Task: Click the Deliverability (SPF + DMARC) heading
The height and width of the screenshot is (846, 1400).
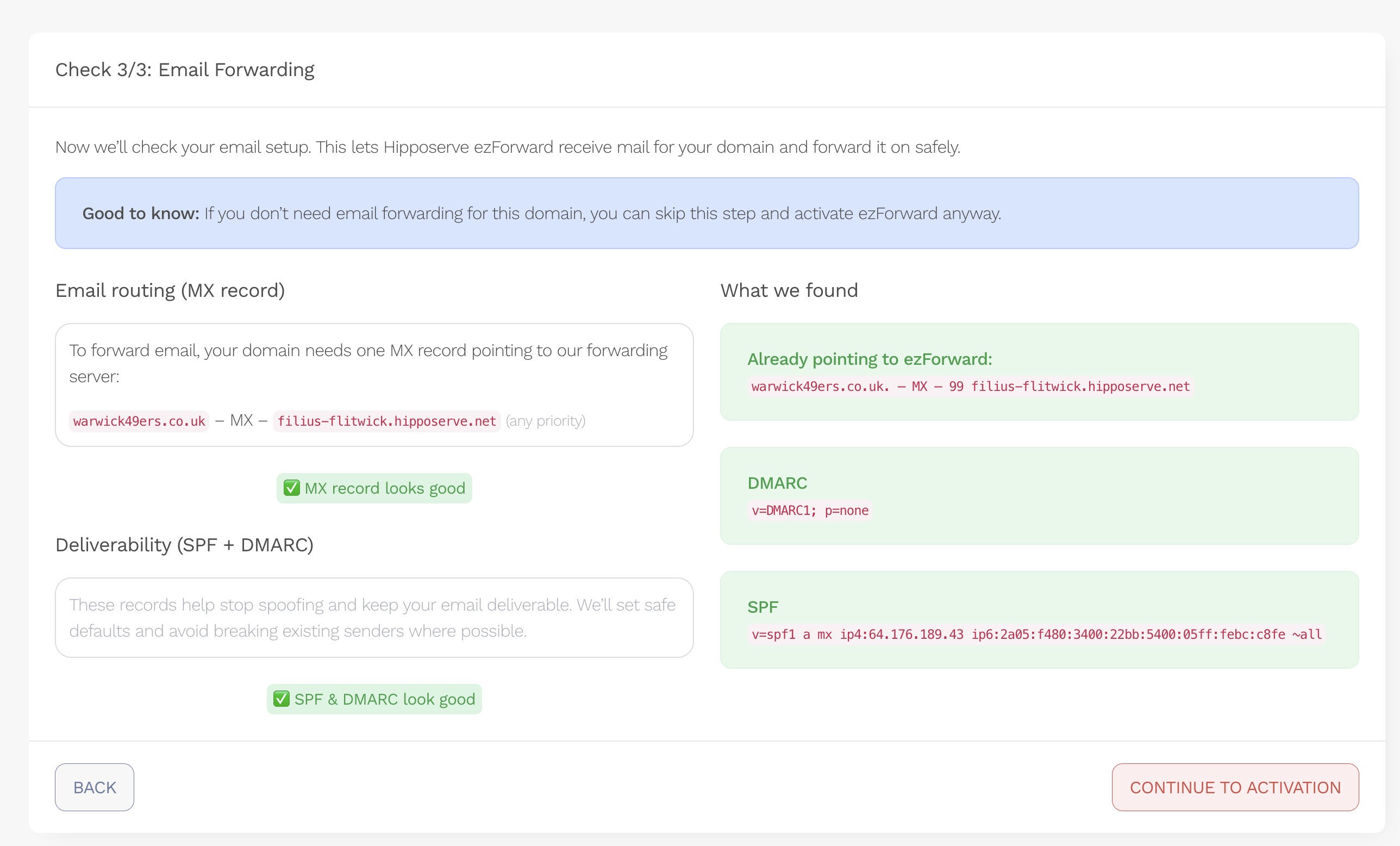Action: tap(184, 545)
